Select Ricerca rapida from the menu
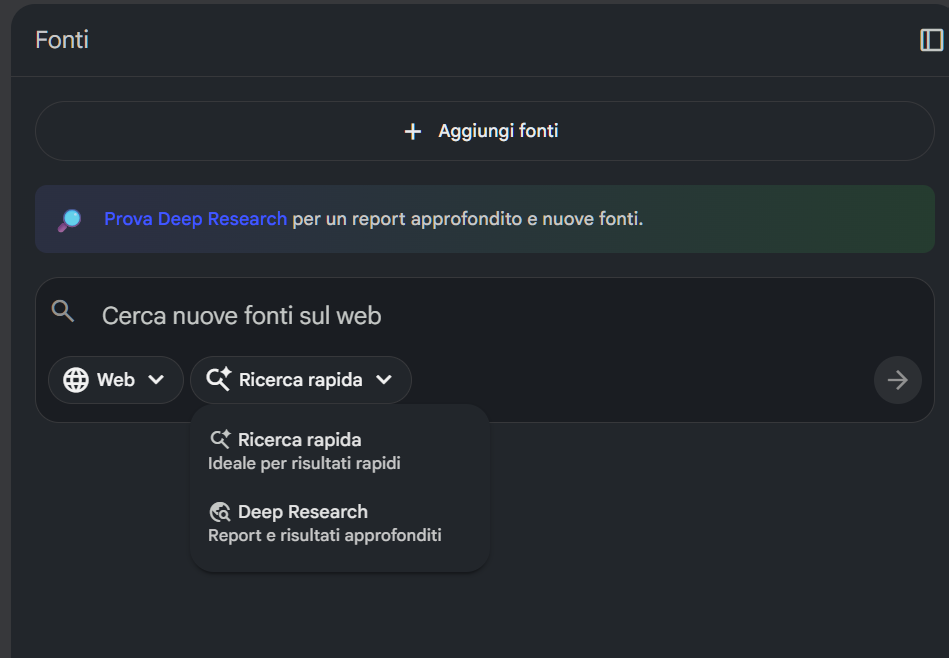 (x=300, y=440)
